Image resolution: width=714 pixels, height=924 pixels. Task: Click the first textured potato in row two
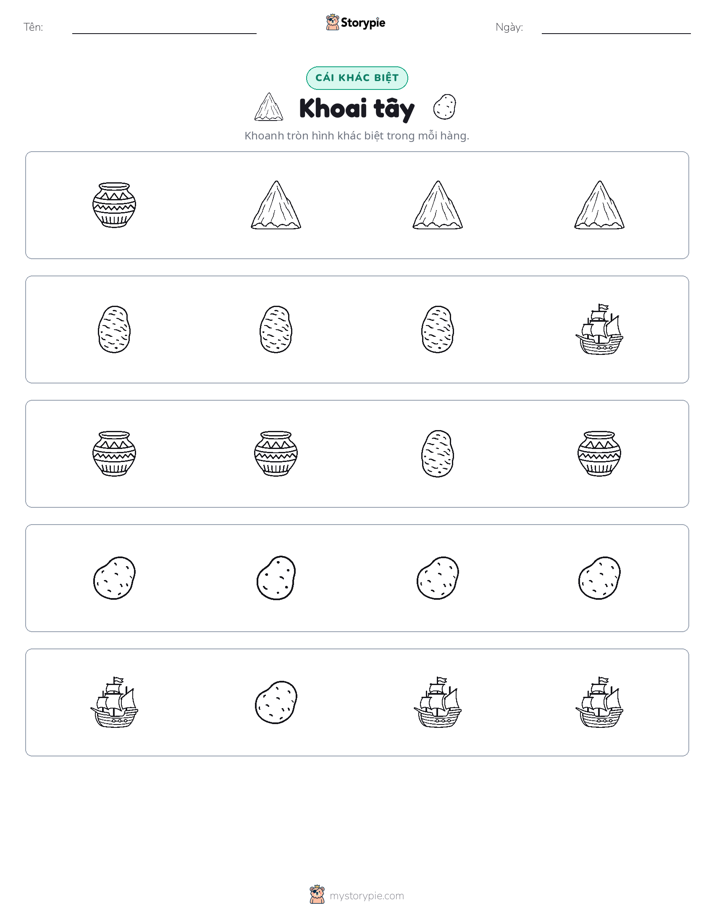(114, 329)
